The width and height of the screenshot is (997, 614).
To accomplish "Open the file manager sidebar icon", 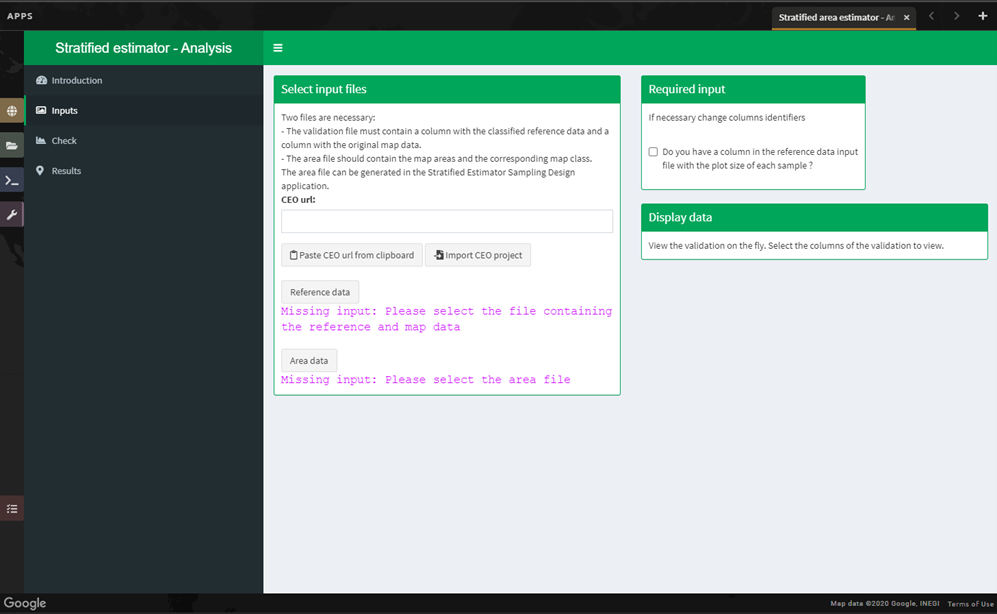I will [x=12, y=145].
